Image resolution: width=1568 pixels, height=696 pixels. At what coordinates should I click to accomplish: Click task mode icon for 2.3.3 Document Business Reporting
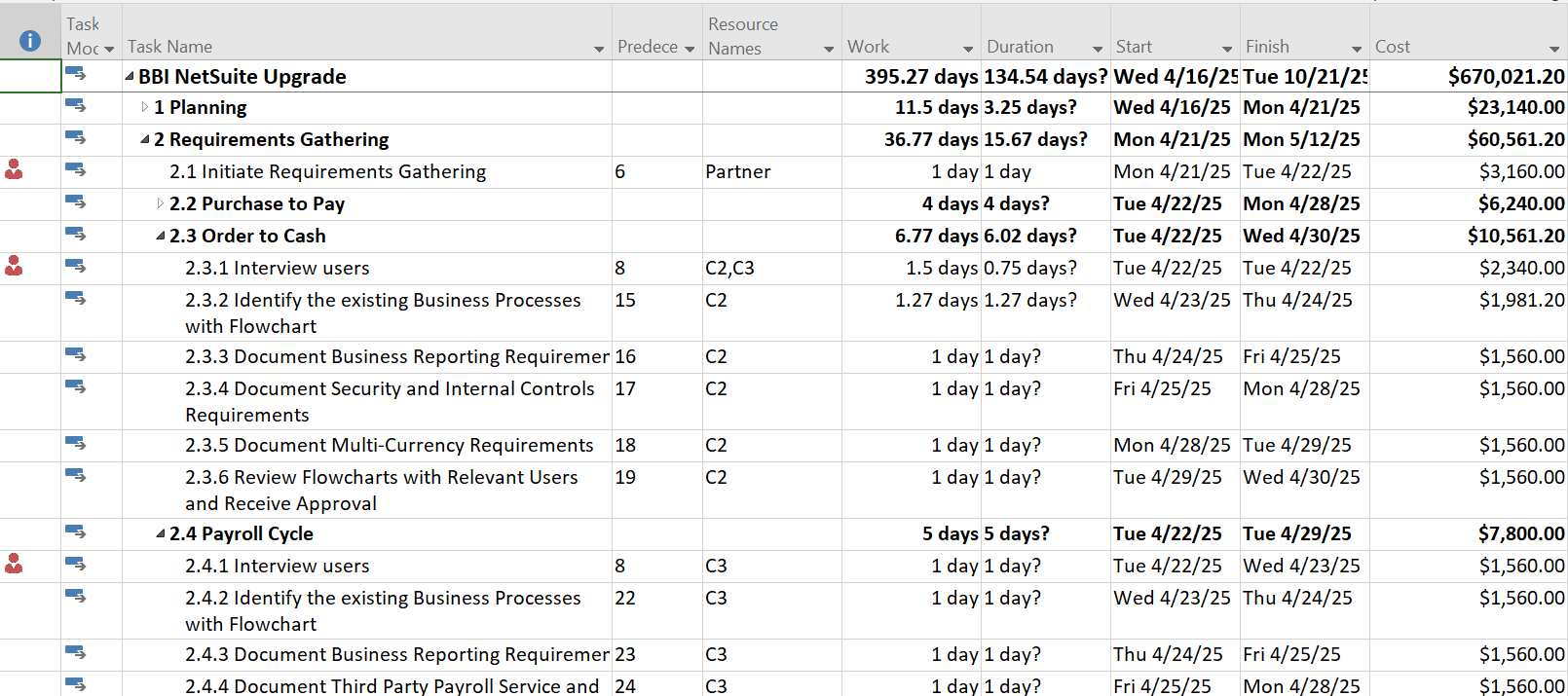click(x=75, y=354)
